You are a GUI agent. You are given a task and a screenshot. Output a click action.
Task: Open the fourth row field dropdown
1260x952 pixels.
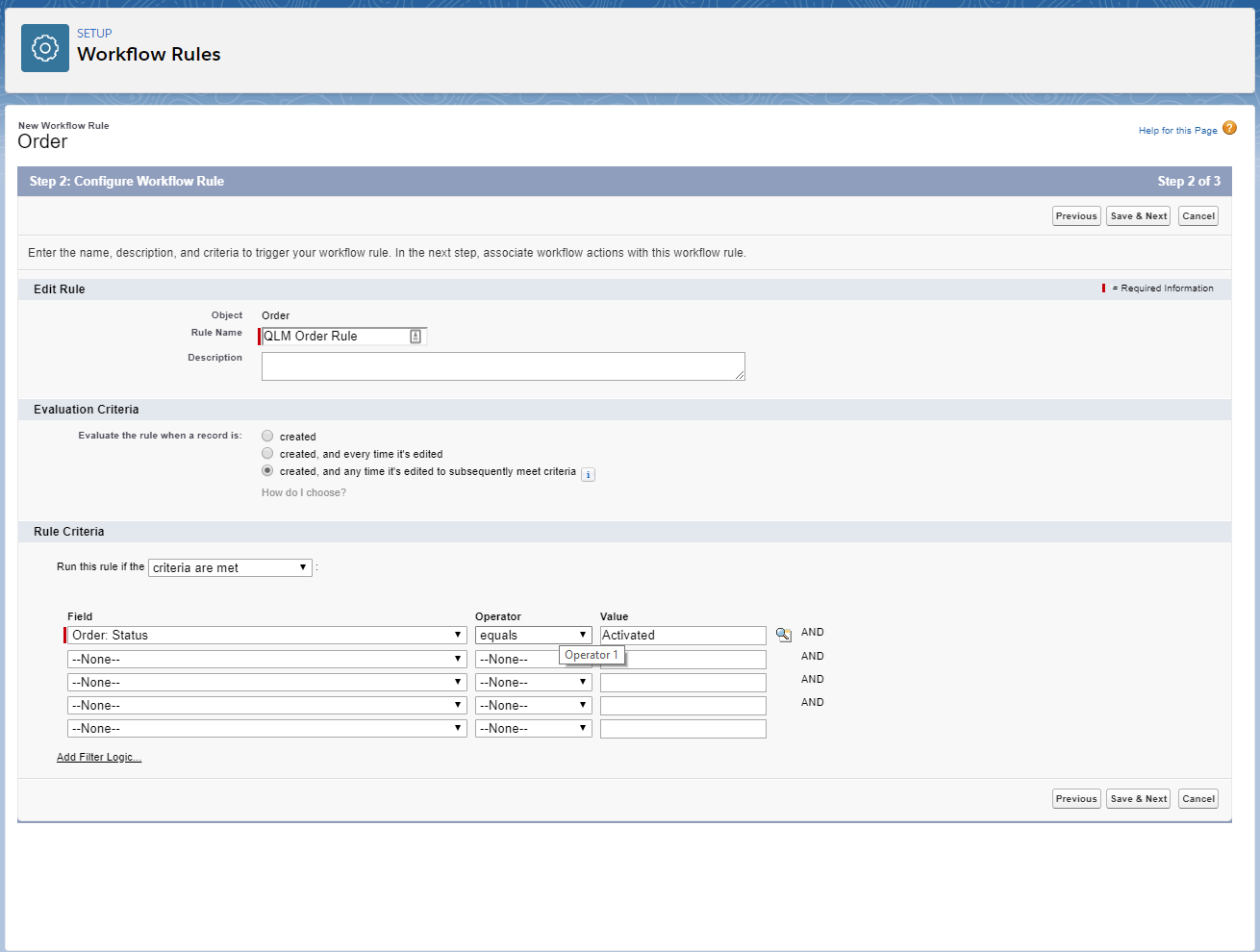click(x=267, y=705)
